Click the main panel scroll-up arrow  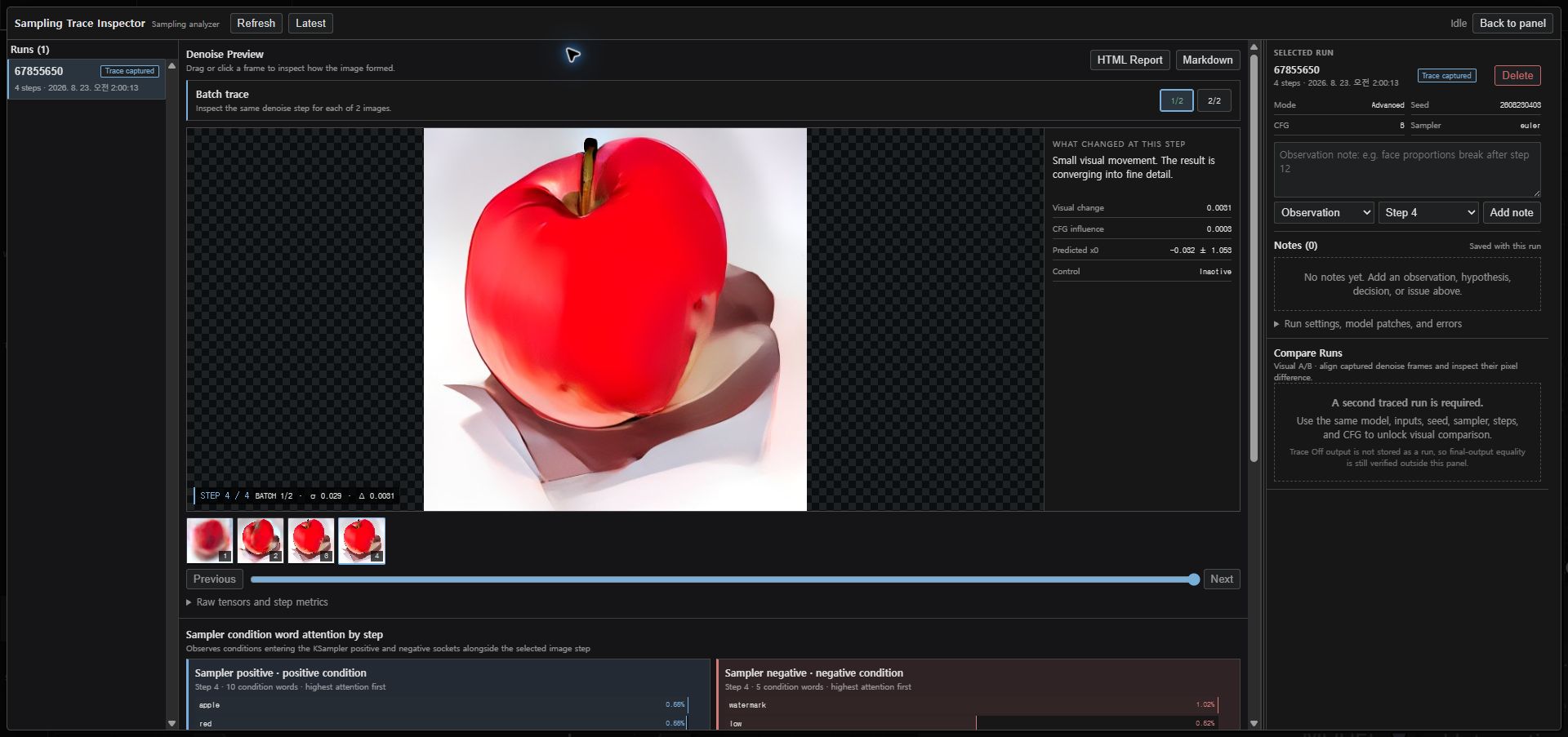(x=1254, y=47)
